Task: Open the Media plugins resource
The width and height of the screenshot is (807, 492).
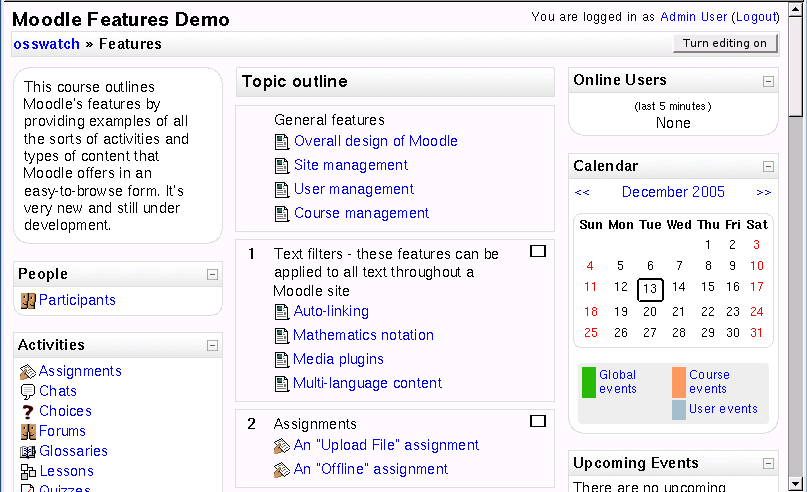Action: (338, 359)
